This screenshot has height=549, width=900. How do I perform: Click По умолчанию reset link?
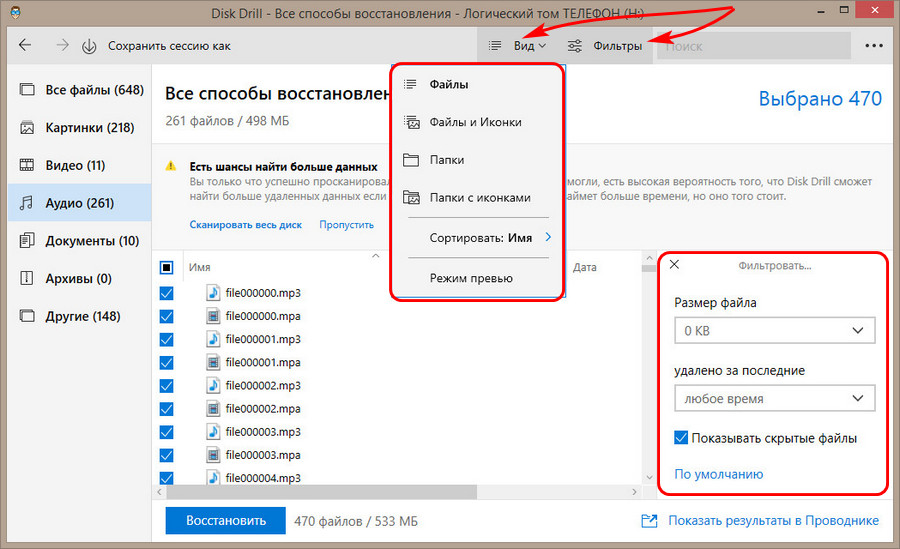point(718,474)
